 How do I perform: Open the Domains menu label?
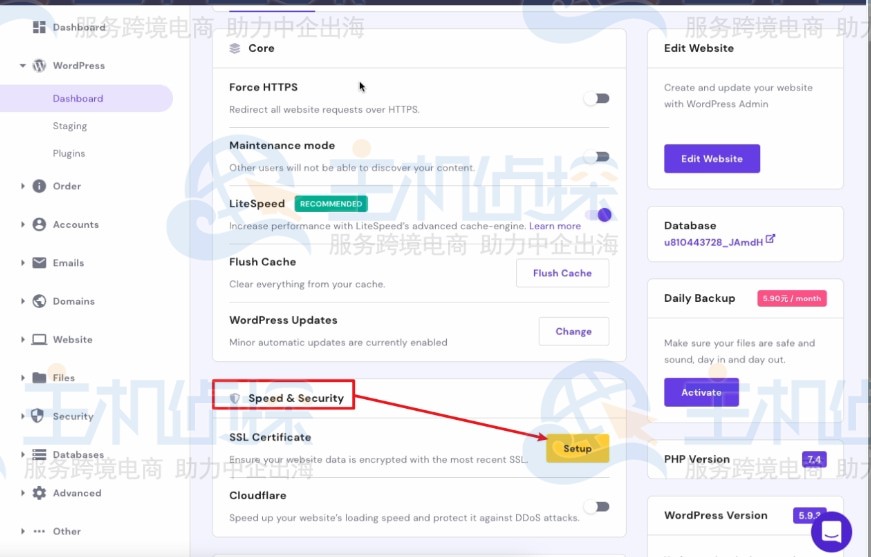click(74, 301)
